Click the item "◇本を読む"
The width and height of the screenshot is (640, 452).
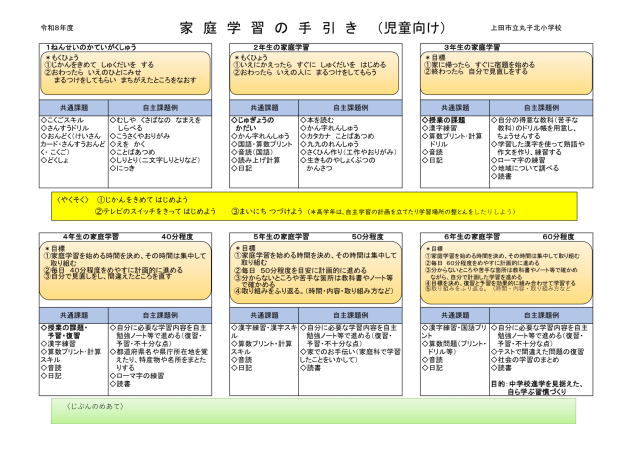[x=317, y=120]
